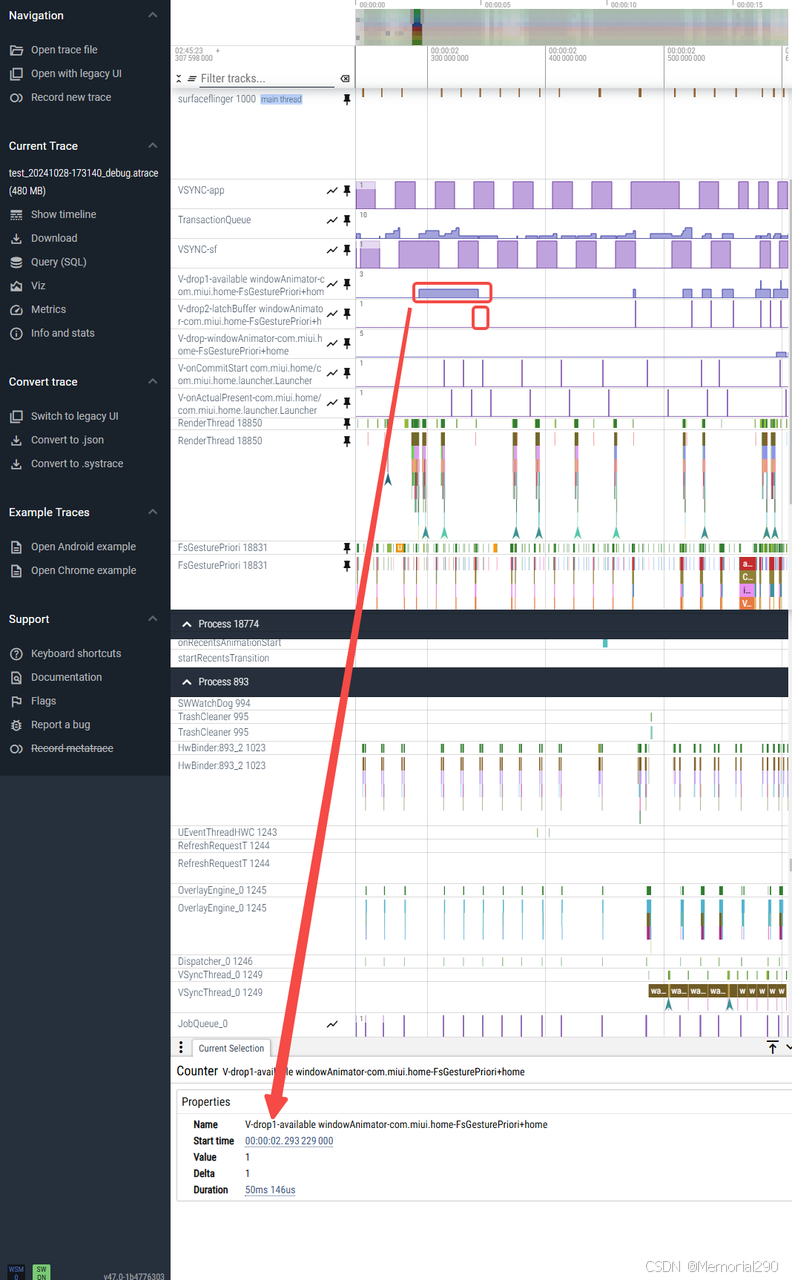Screen dimensions: 792x1280
Task: Select Record new trace
Action: [x=71, y=98]
